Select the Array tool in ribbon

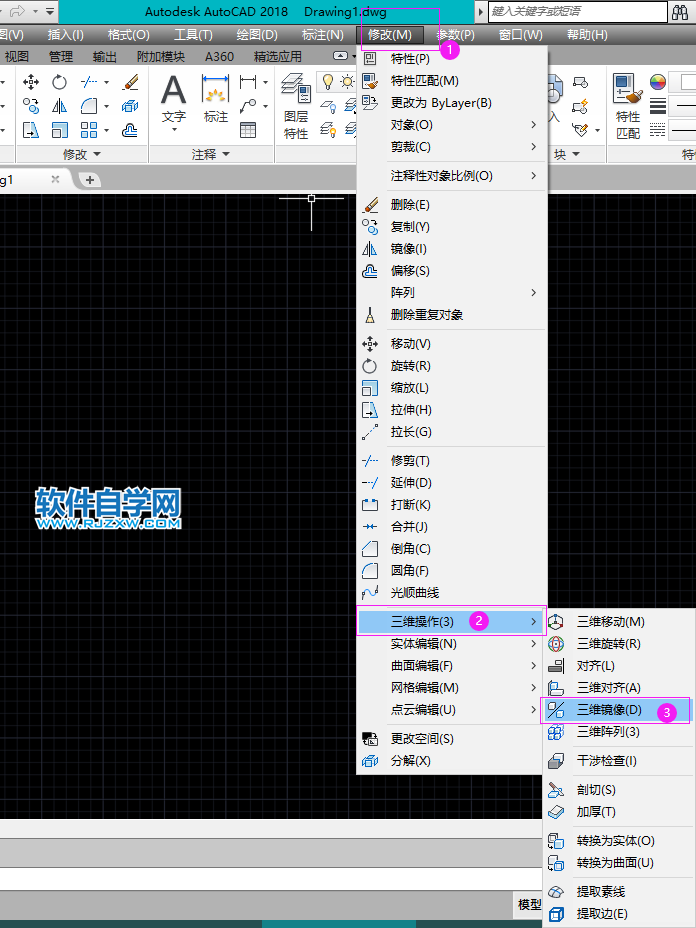coord(89,130)
